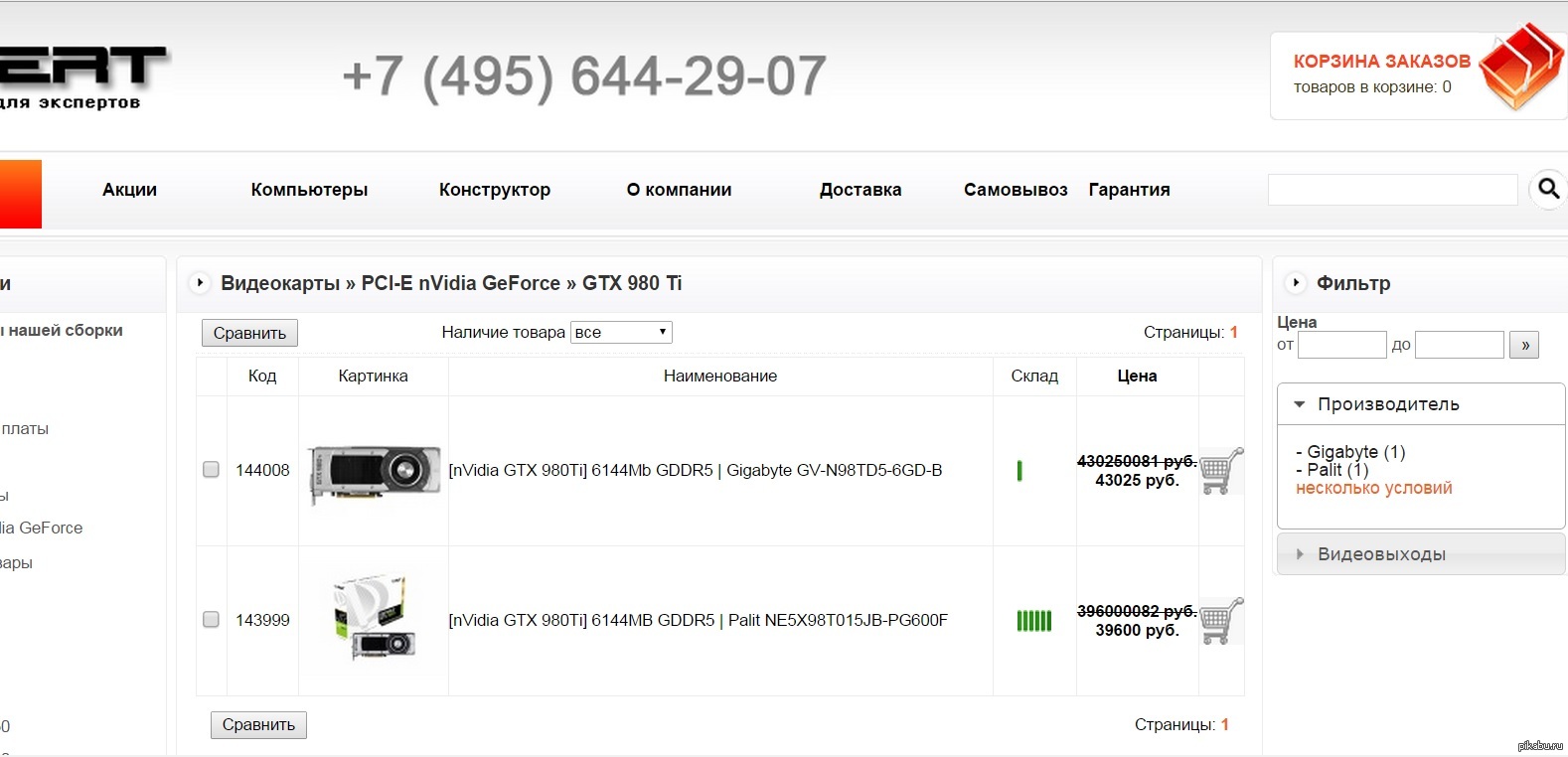Click the 'товаров в корзине: 0' text
Image resolution: width=1568 pixels, height=757 pixels.
[1372, 87]
